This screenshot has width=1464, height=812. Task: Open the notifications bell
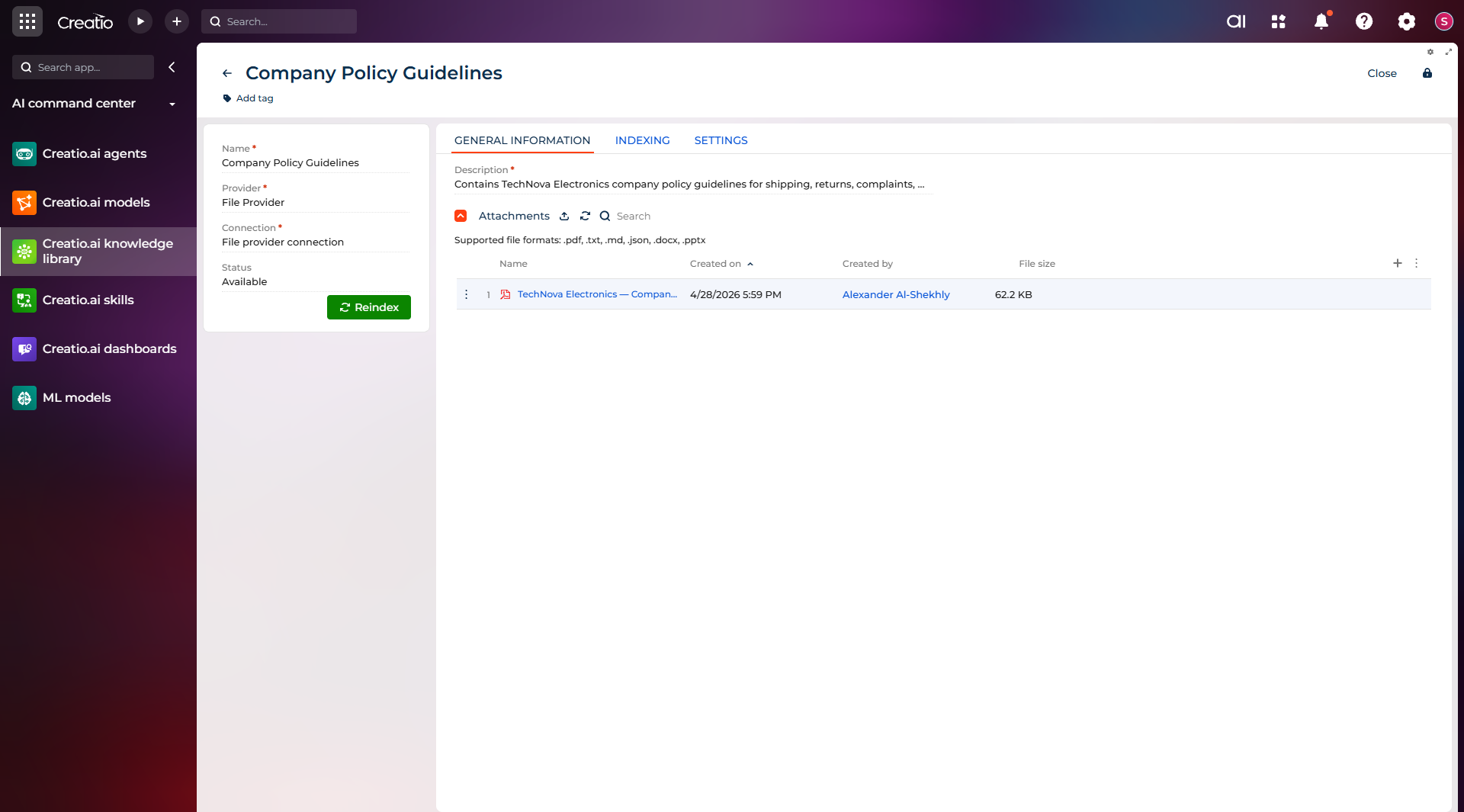tap(1321, 21)
